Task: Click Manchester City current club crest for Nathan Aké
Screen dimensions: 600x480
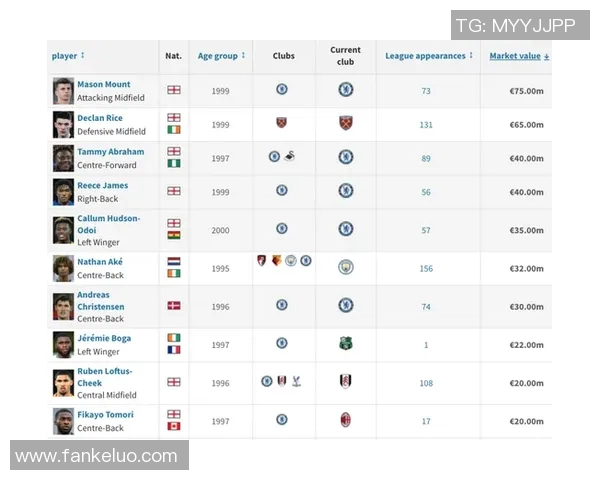Action: [345, 267]
